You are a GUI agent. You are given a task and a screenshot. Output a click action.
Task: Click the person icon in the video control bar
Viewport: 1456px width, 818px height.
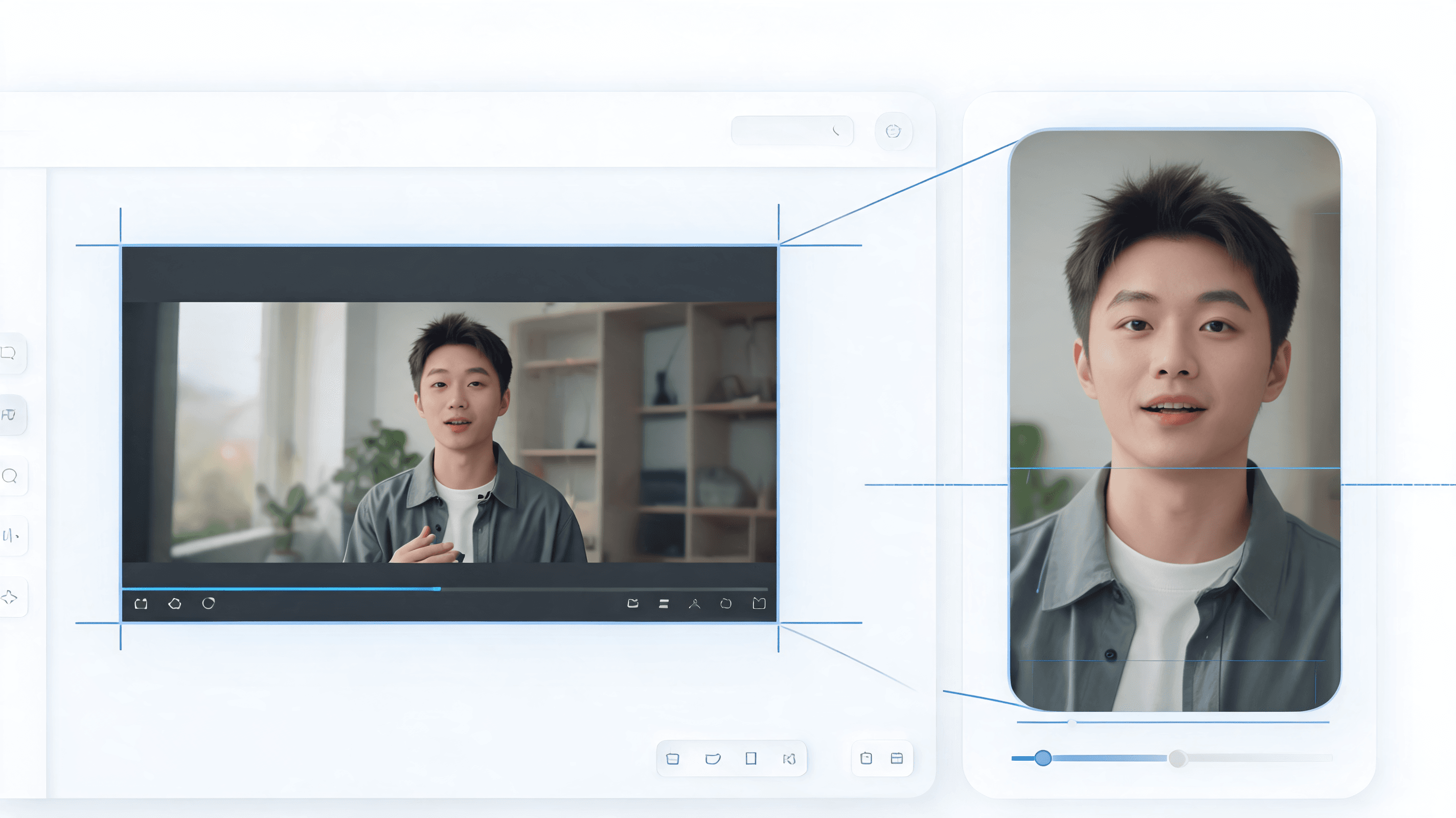pyautogui.click(x=695, y=604)
